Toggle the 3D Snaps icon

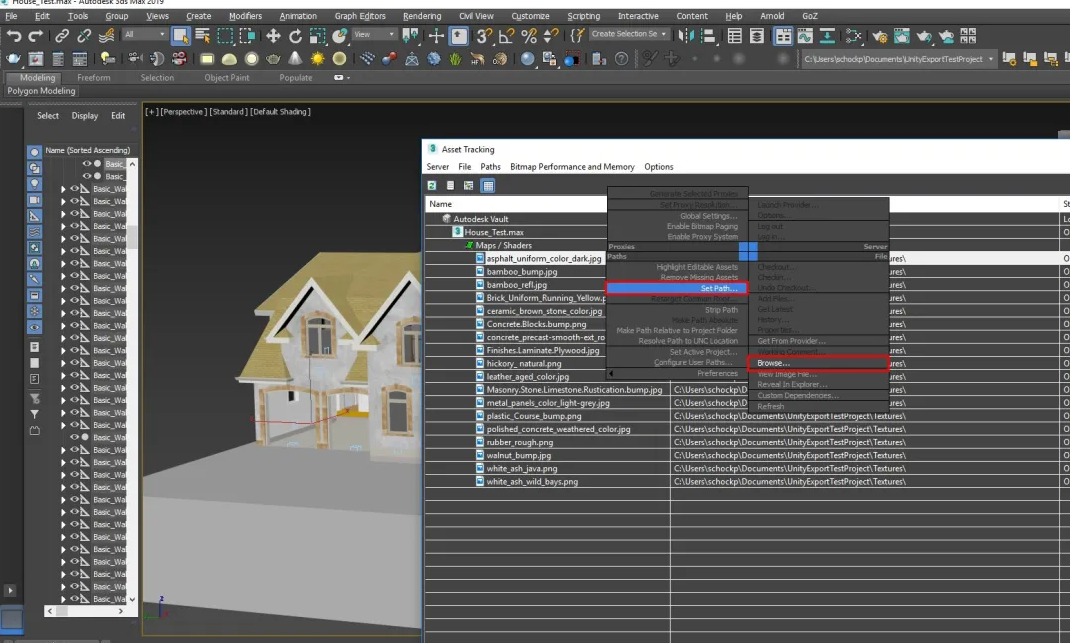[484, 35]
